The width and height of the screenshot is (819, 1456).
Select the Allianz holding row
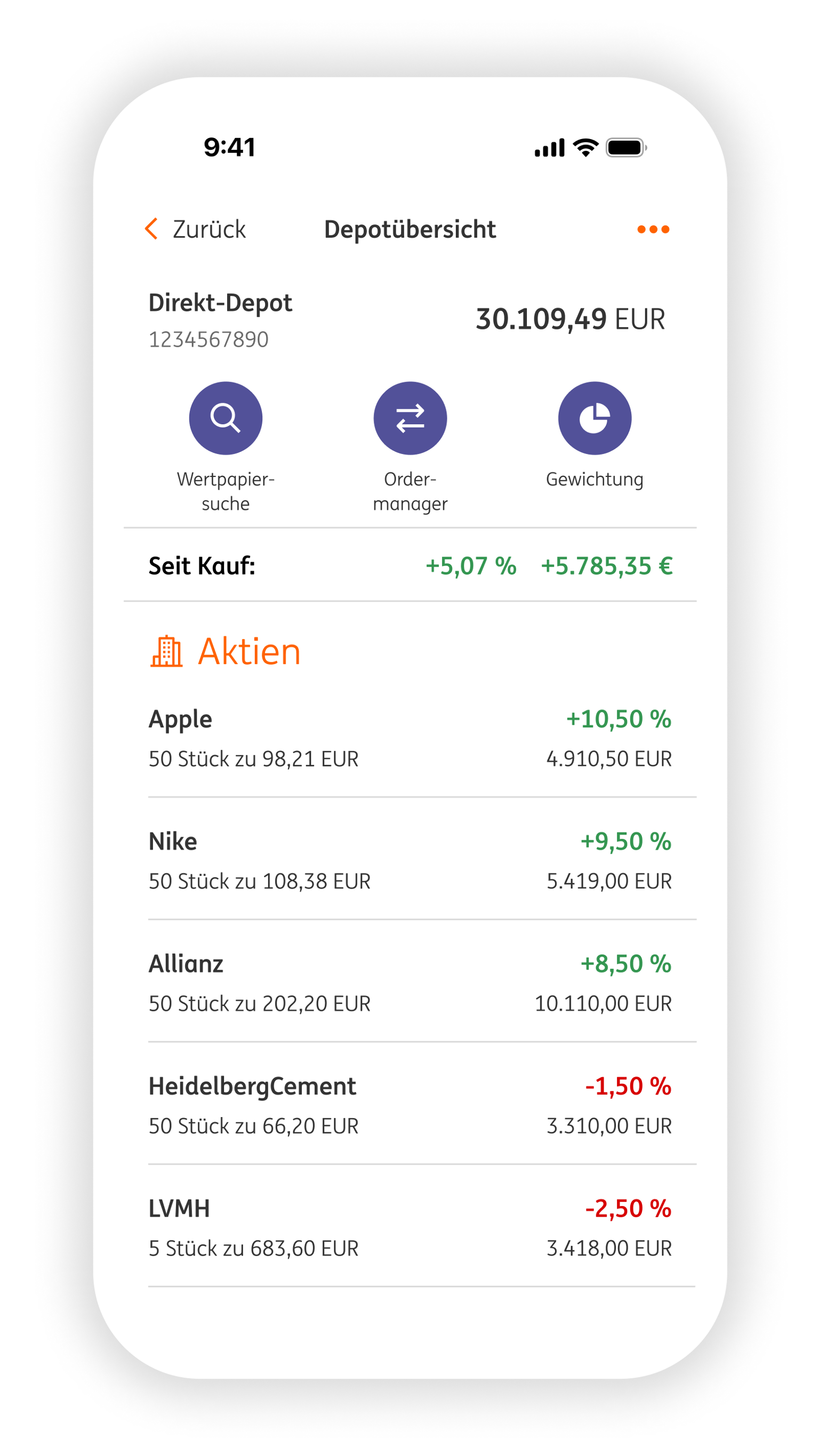[410, 982]
